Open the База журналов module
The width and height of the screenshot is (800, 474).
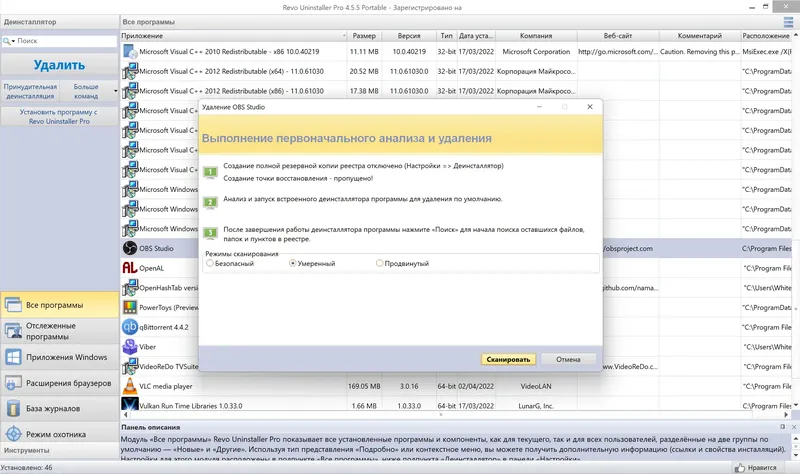[x=60, y=408]
